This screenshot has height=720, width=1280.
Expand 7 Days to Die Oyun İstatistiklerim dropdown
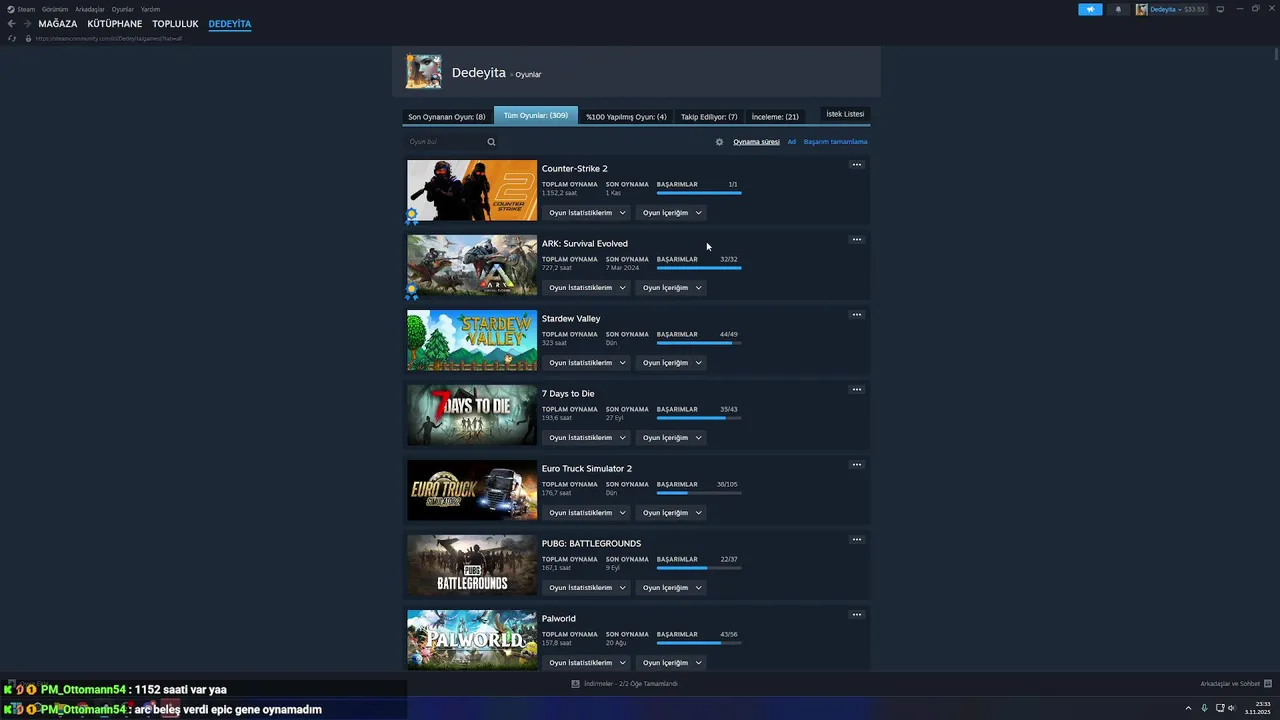[587, 437]
